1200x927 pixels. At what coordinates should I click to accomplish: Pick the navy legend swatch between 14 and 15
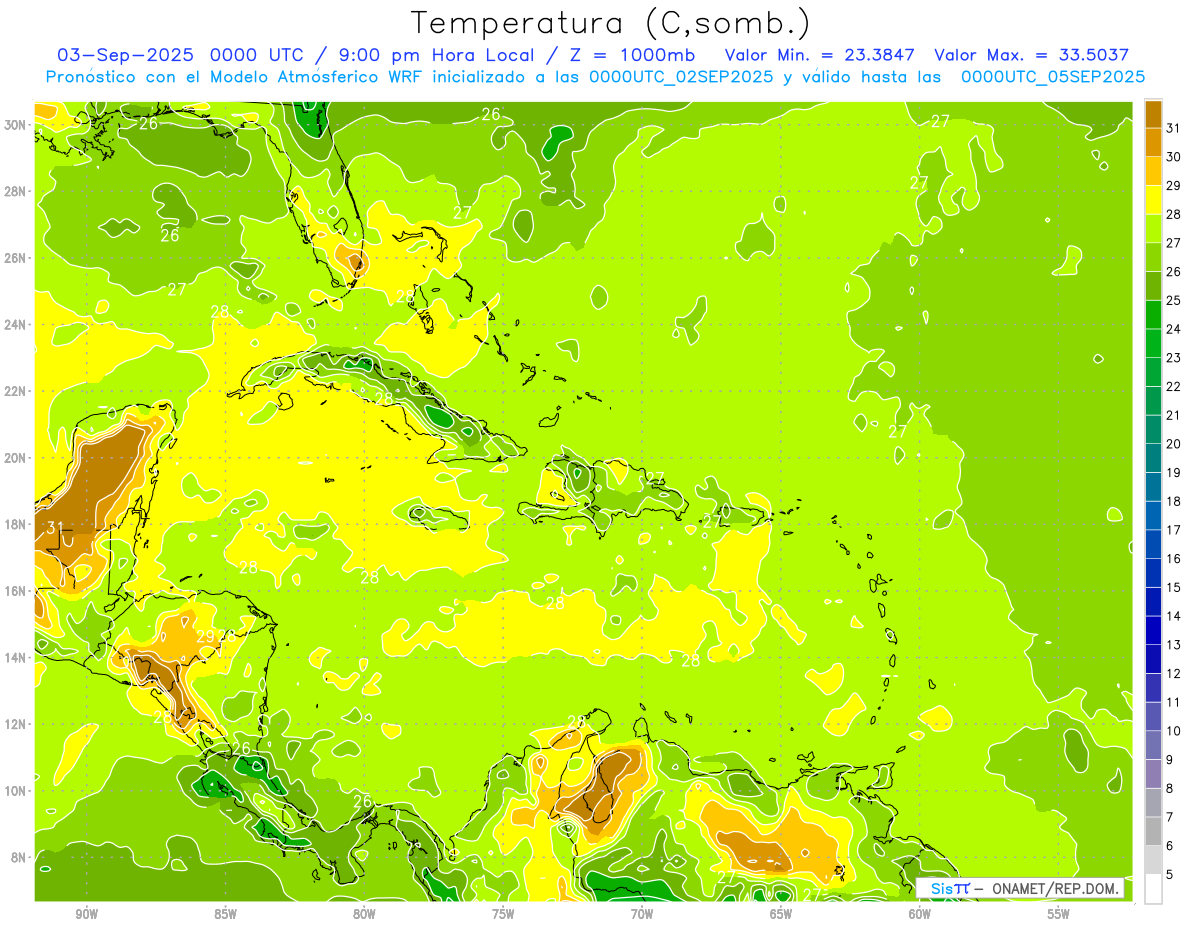(x=1153, y=602)
